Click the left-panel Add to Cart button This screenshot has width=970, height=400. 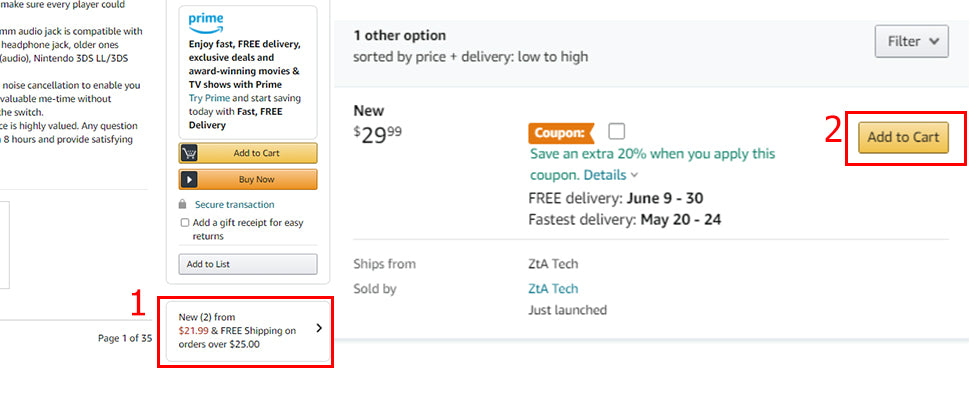pyautogui.click(x=248, y=153)
